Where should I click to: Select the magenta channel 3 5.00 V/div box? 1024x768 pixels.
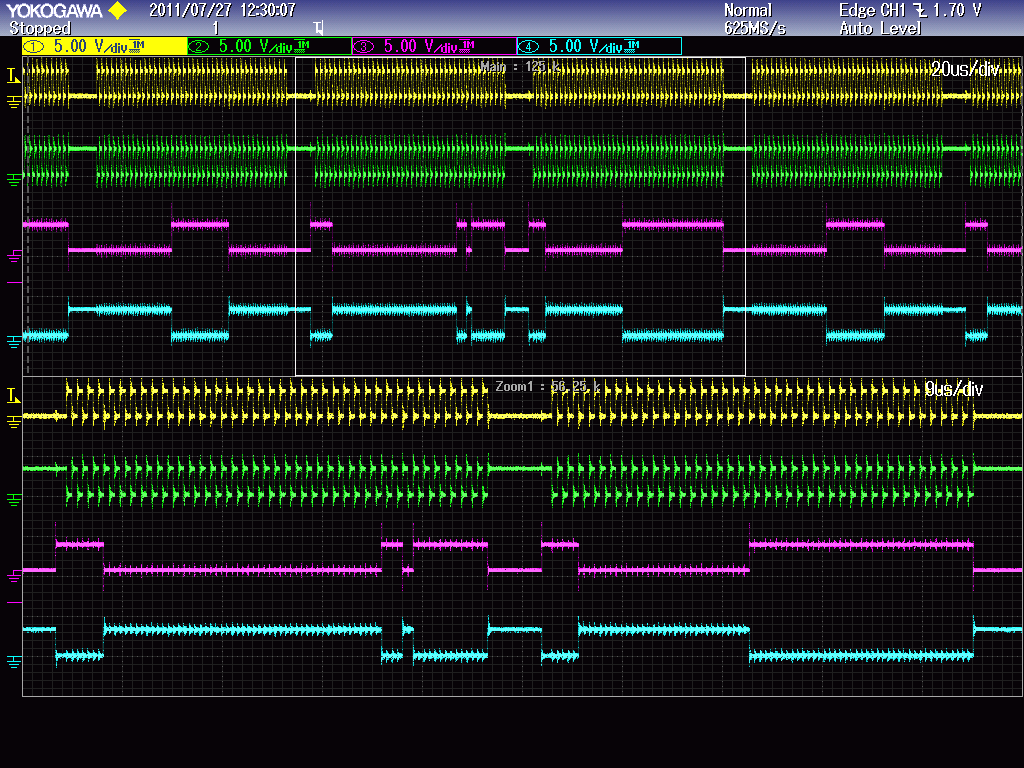(434, 46)
